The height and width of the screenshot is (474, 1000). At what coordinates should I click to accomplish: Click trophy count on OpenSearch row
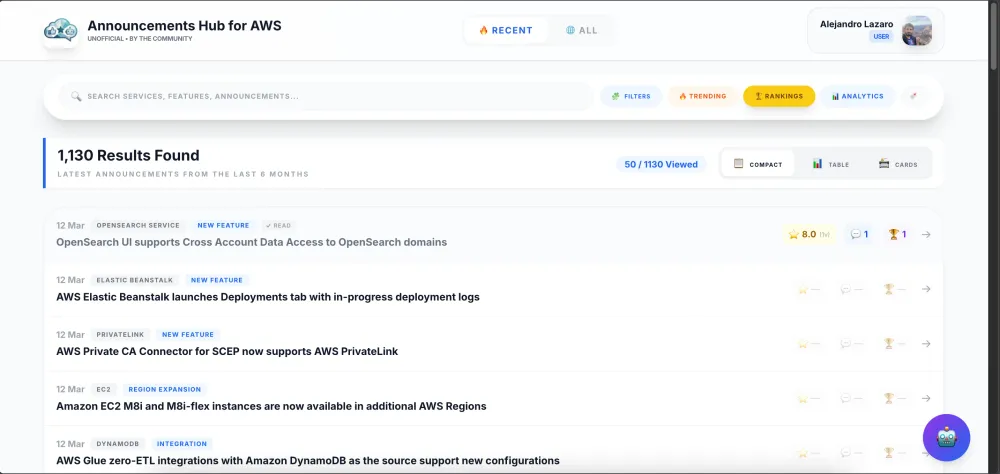coord(897,234)
